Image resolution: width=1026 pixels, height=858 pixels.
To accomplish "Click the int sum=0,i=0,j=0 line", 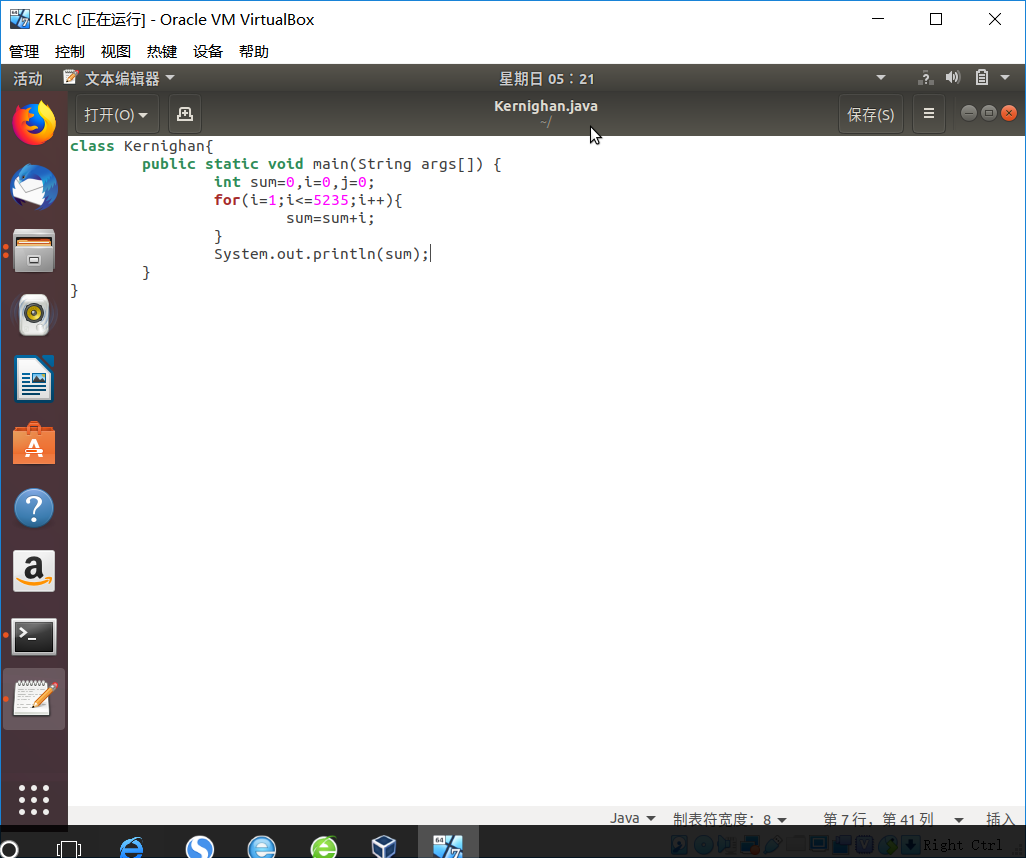I will point(294,183).
